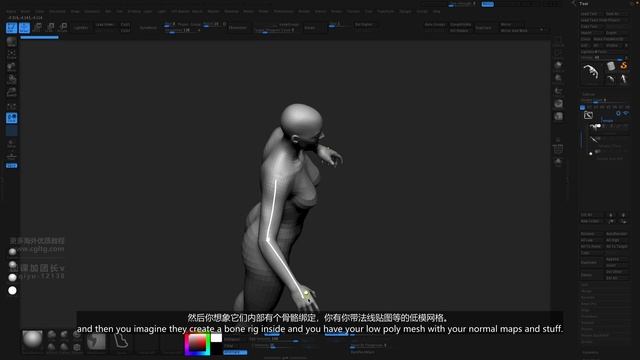The image size is (640, 360).
Task: Click LightBox button on top shelf
Action: [81, 28]
